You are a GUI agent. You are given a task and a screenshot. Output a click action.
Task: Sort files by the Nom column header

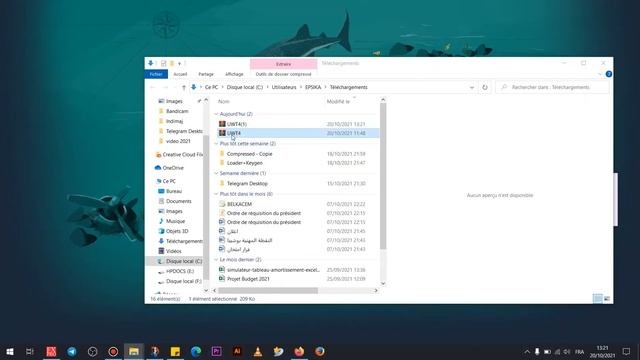[224, 101]
